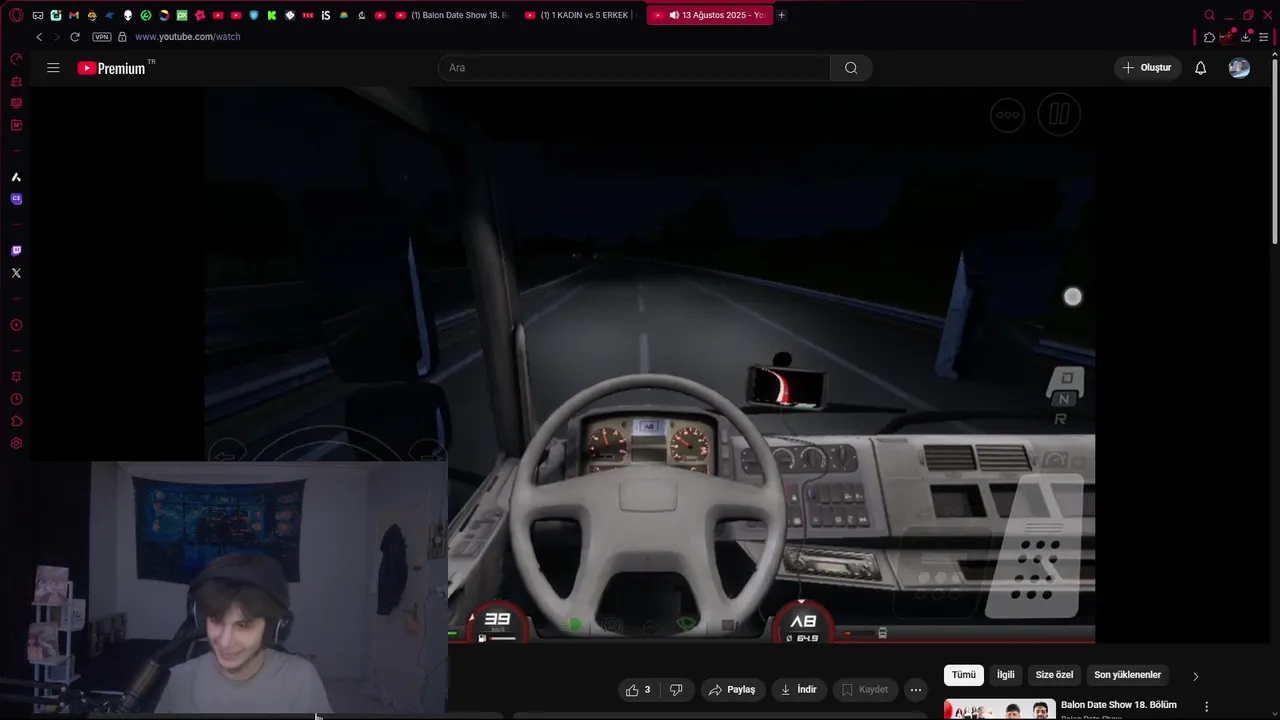Image resolution: width=1280 pixels, height=720 pixels.
Task: Click the site padlock security icon
Action: coord(122,37)
